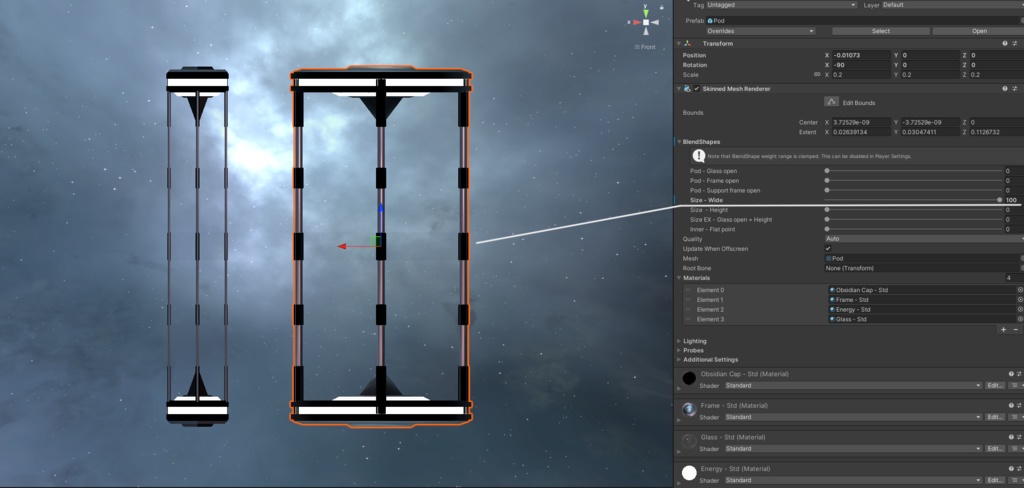
Task: Click the blue move gizmo arrow
Action: point(381,208)
